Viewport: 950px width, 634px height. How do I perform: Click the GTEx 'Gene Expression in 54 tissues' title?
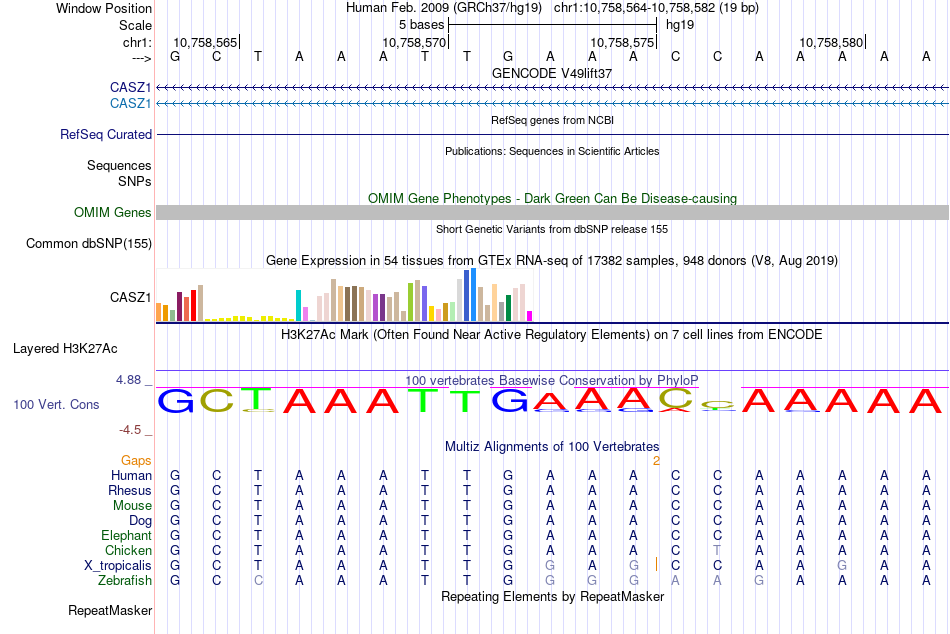point(552,261)
